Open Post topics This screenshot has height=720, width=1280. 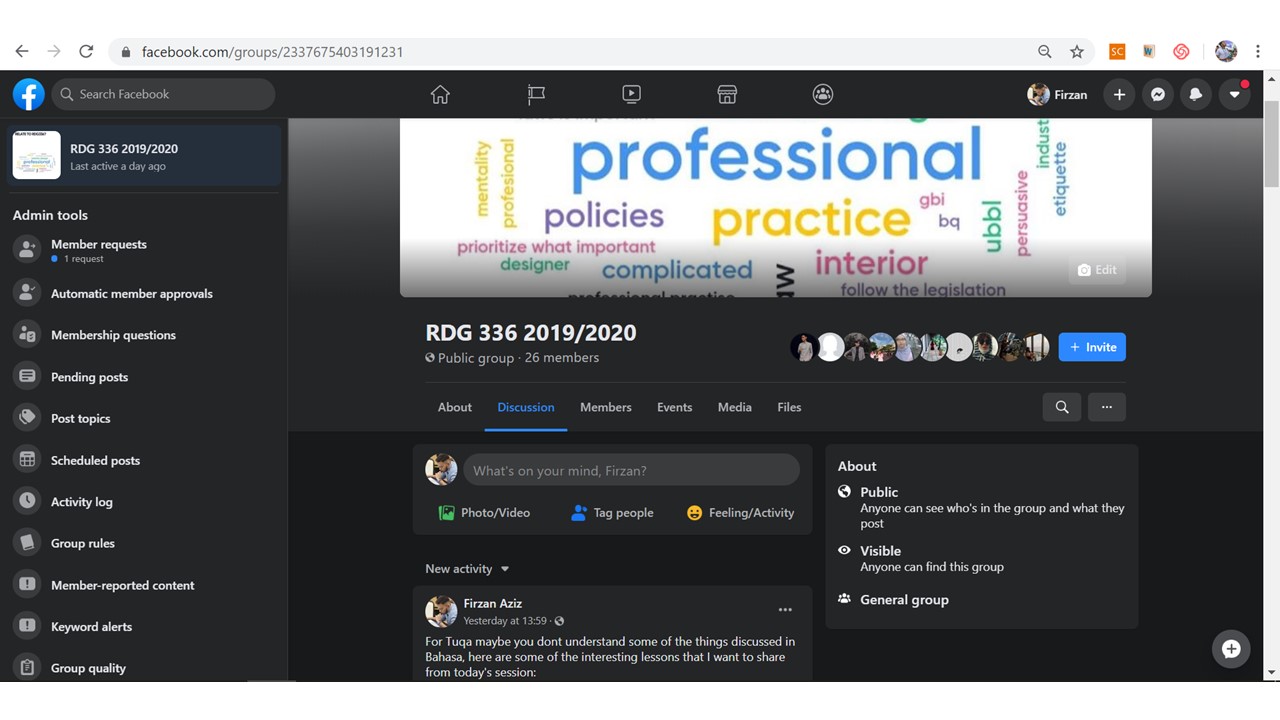[x=144, y=418]
